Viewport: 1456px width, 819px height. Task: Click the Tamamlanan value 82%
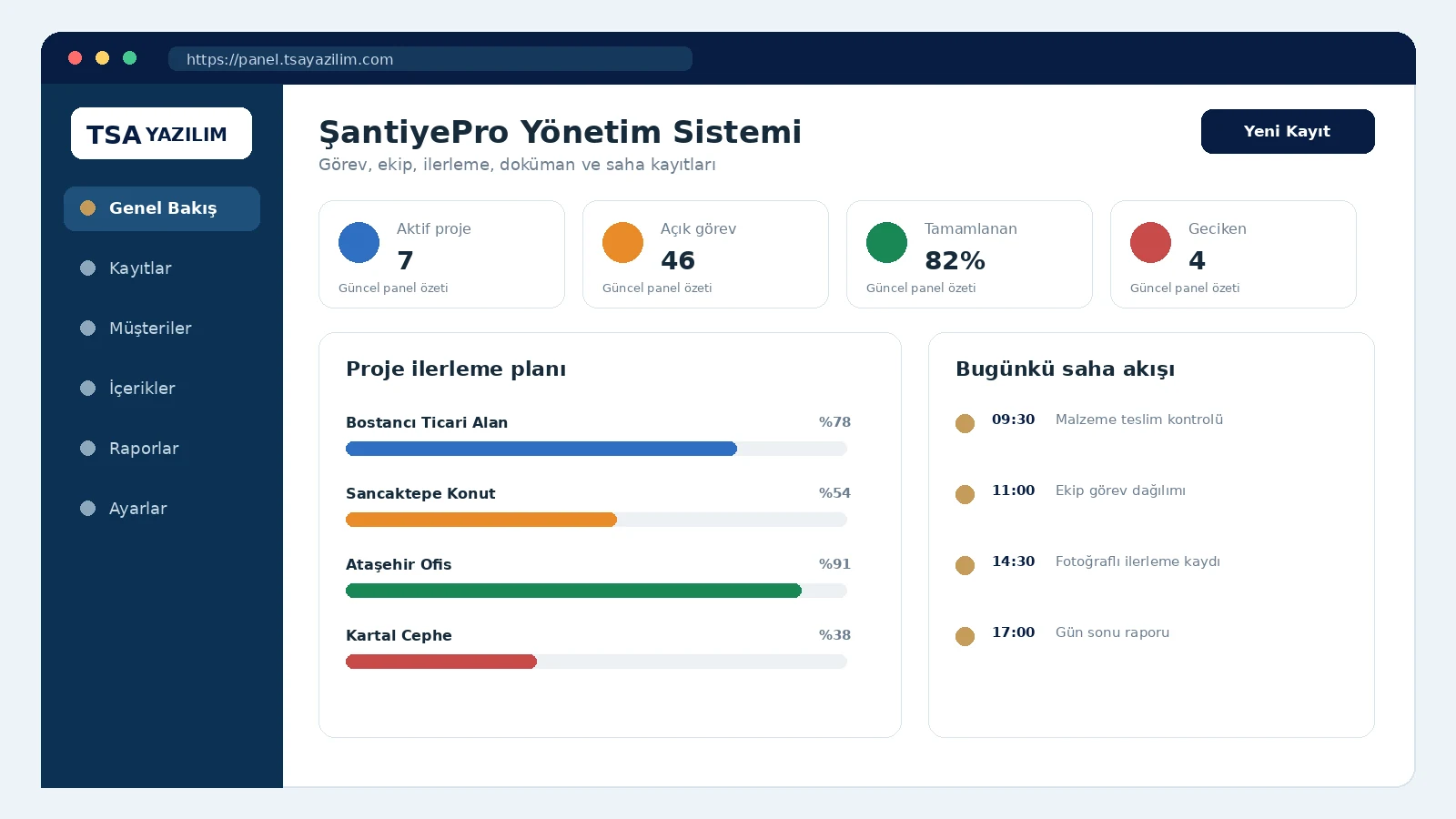[955, 261]
